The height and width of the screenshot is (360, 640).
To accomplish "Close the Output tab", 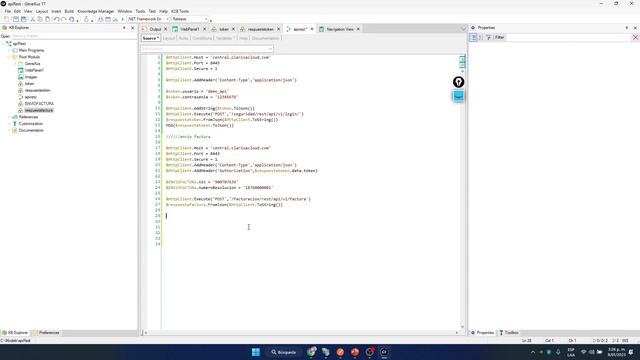I will 165,29.
